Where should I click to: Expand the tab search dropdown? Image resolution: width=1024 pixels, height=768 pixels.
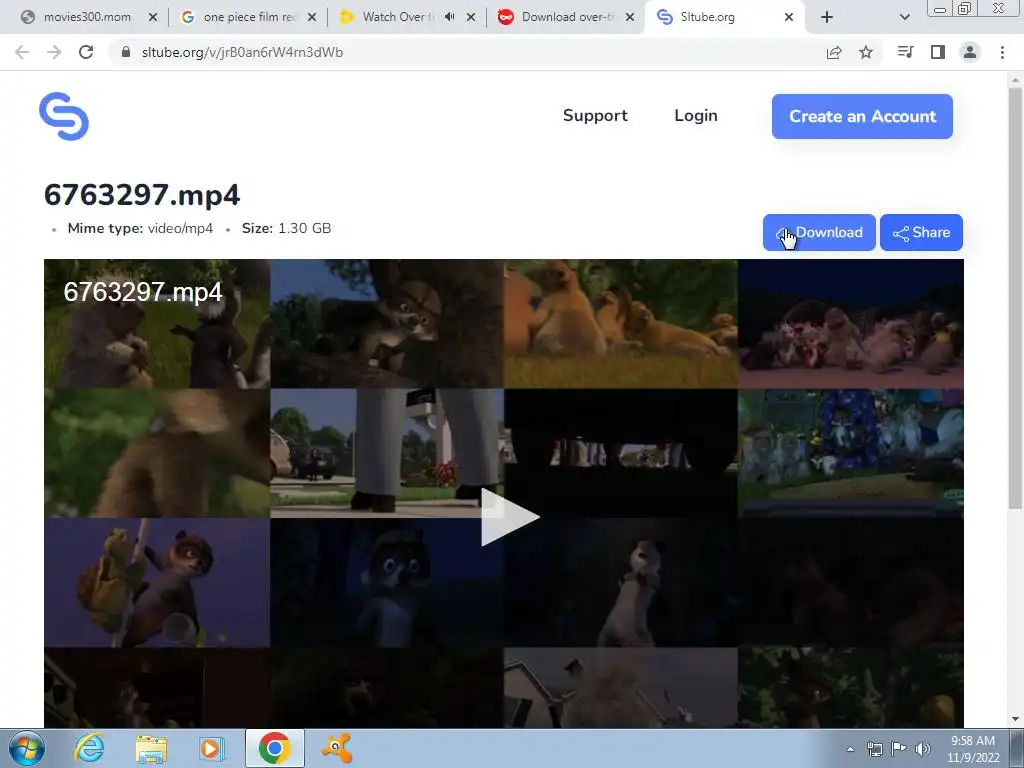point(904,17)
